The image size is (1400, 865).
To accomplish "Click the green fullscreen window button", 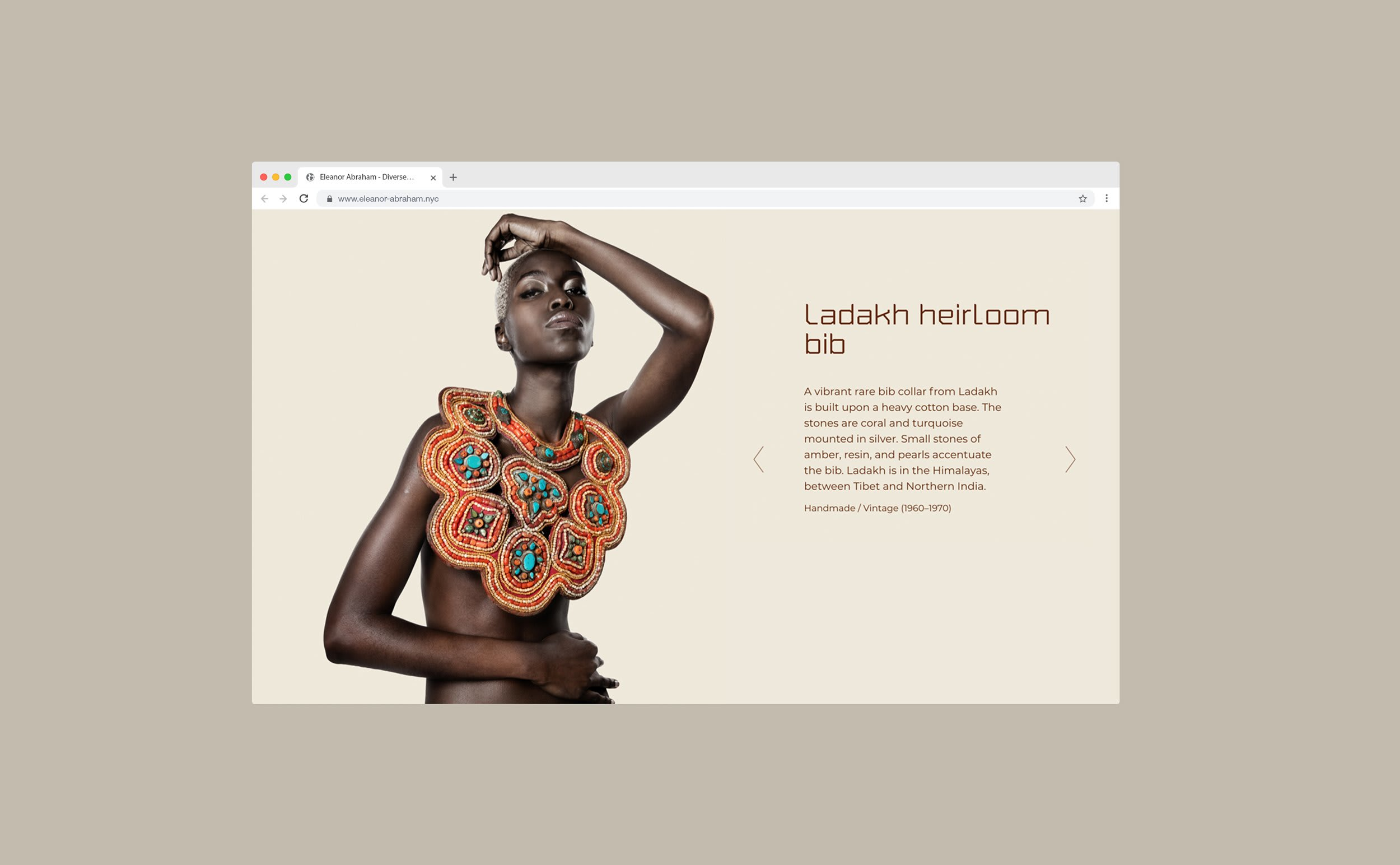I will pyautogui.click(x=288, y=178).
